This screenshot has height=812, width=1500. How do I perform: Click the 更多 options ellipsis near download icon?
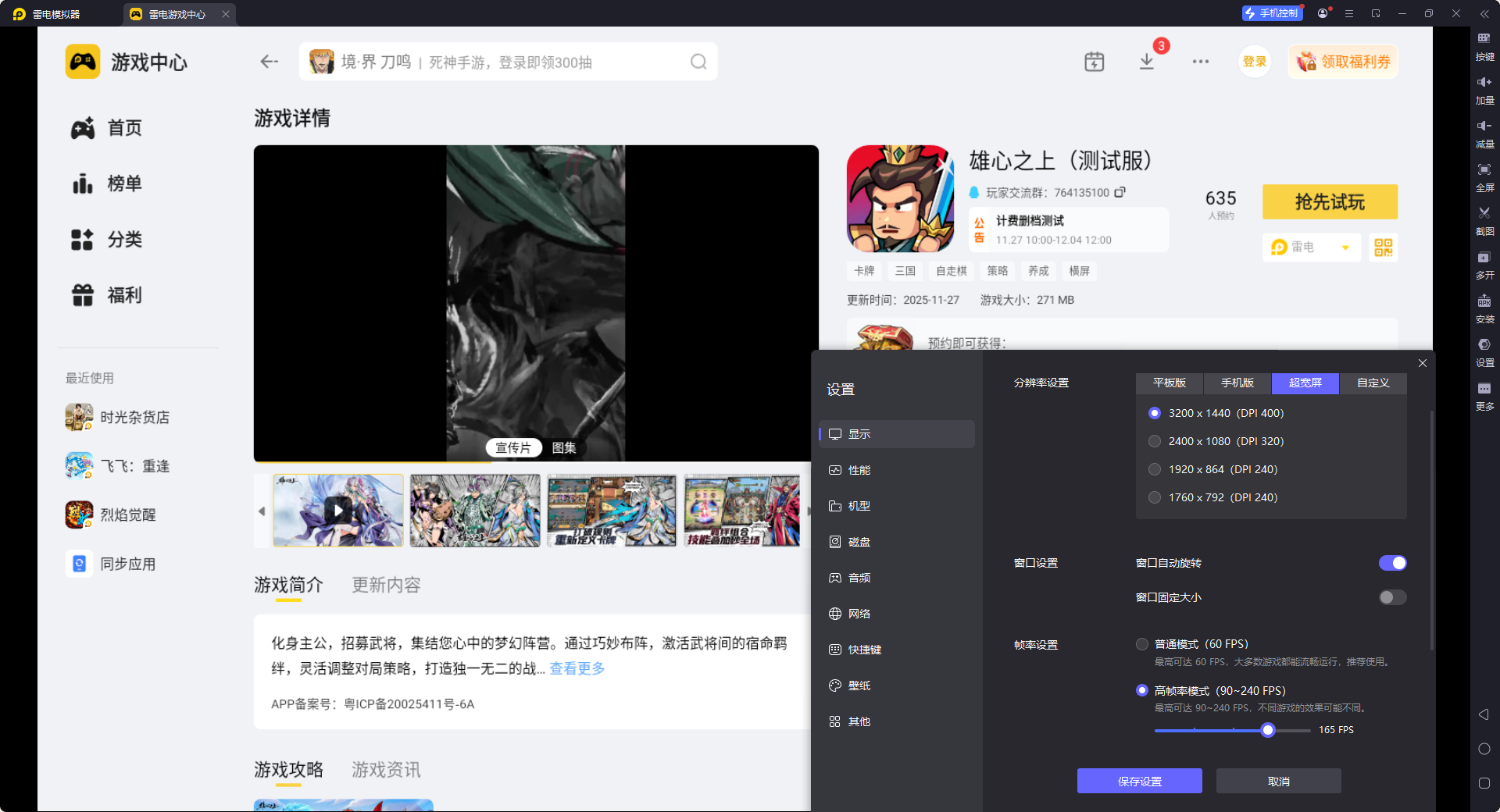pos(1201,61)
